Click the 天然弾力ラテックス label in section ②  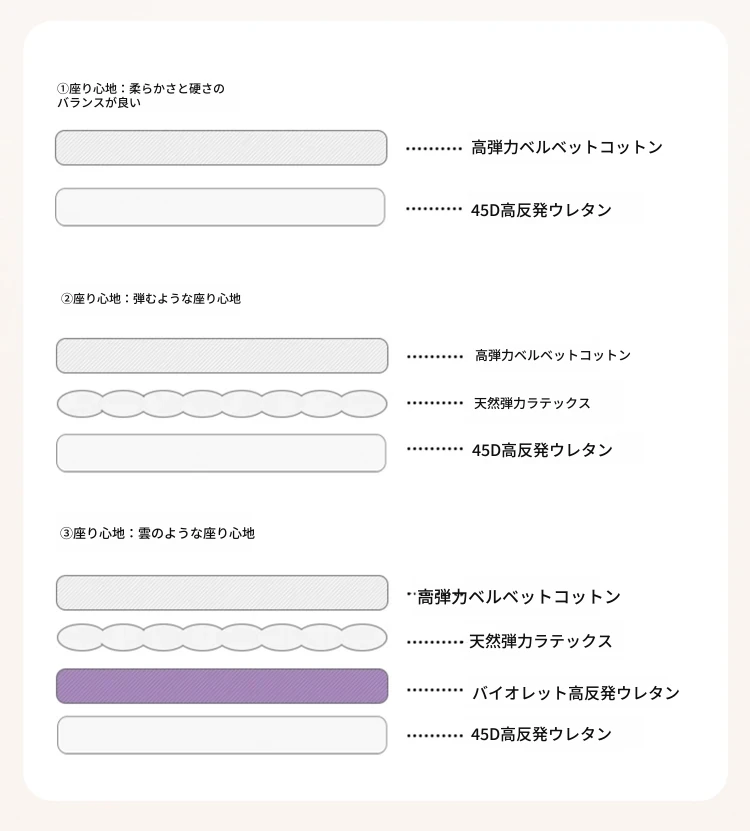pos(532,403)
